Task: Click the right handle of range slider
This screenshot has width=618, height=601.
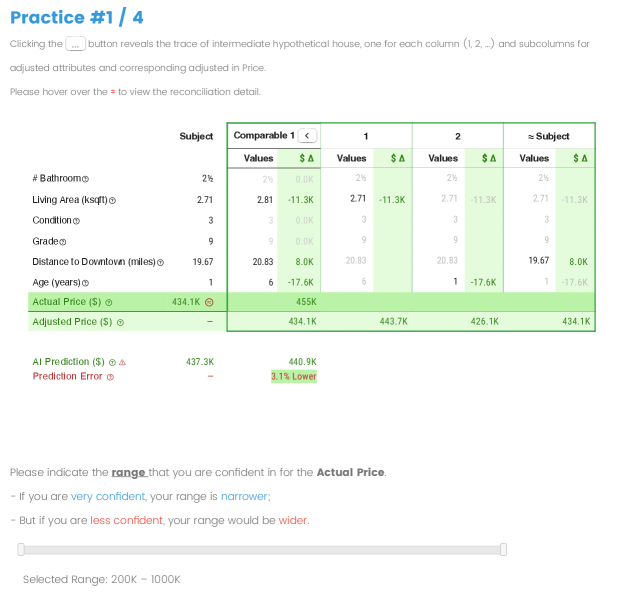Action: 503,549
